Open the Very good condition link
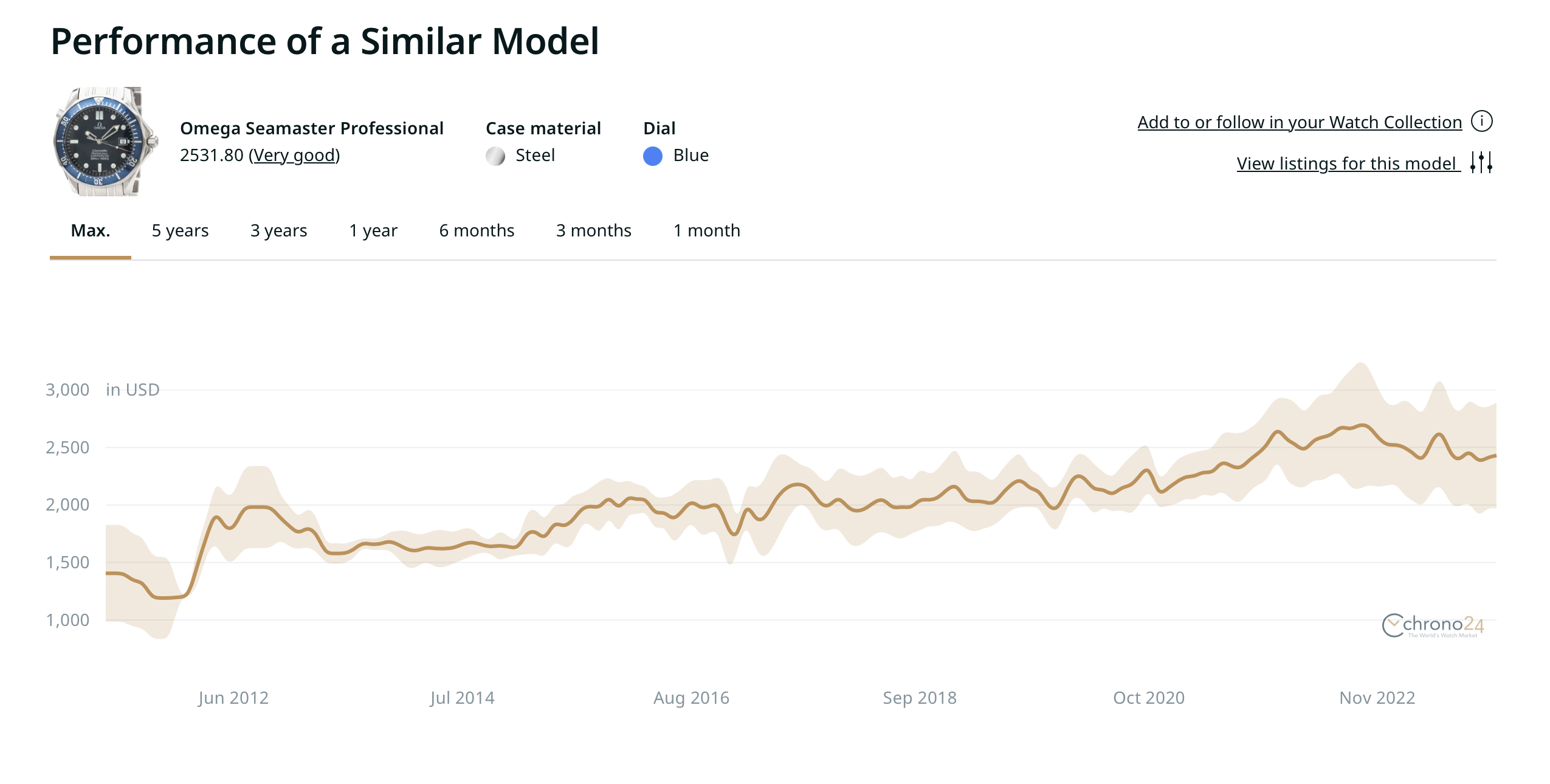Image resolution: width=1550 pixels, height=784 pixels. [x=294, y=156]
